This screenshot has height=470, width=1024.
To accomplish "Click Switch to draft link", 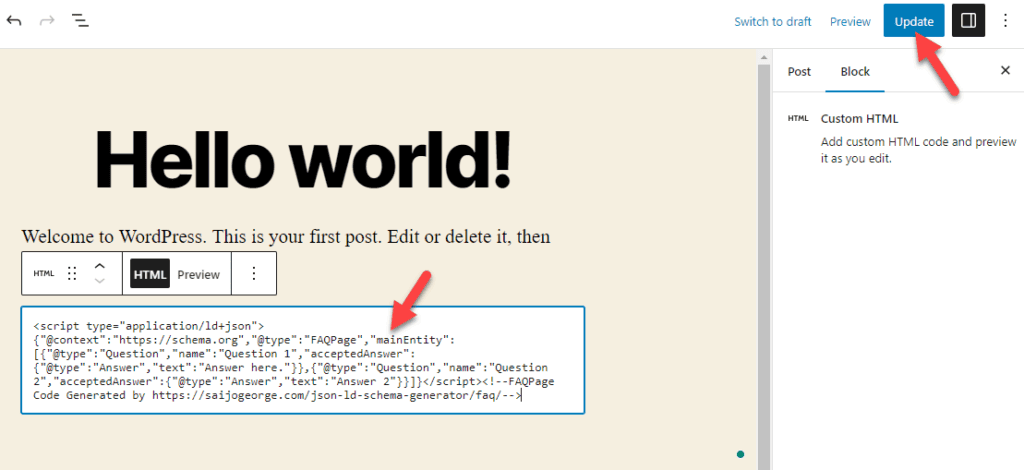I will [x=773, y=22].
